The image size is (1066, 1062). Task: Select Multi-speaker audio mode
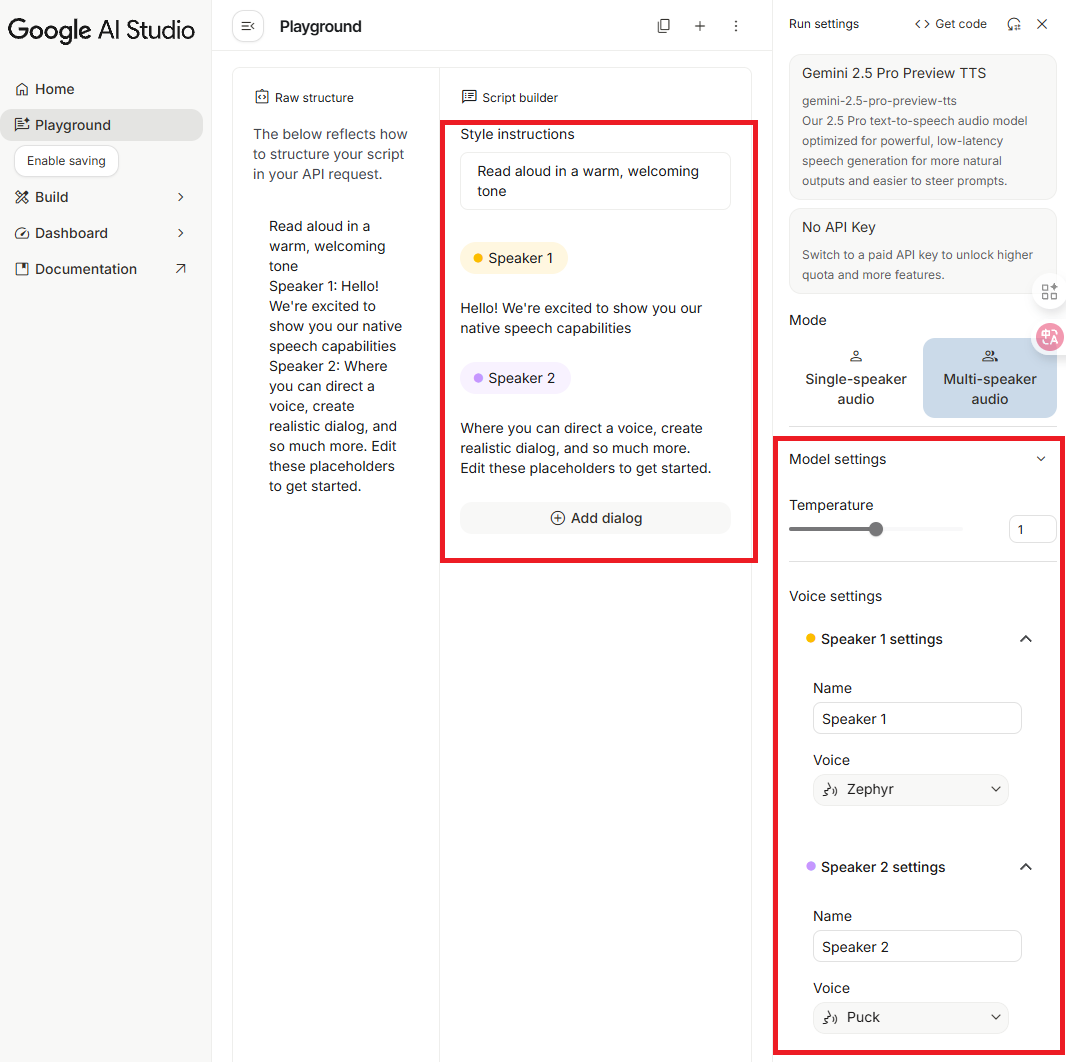pos(989,378)
